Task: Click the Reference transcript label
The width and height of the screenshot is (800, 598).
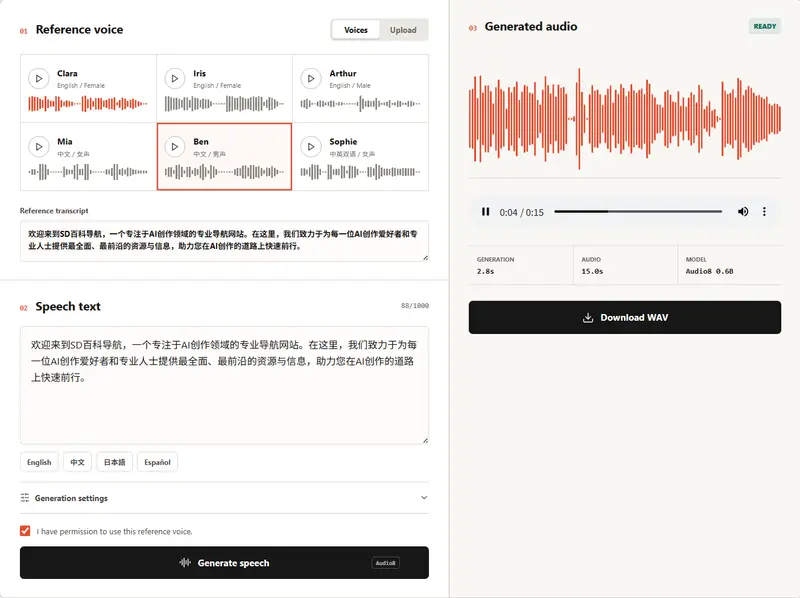Action: (54, 211)
